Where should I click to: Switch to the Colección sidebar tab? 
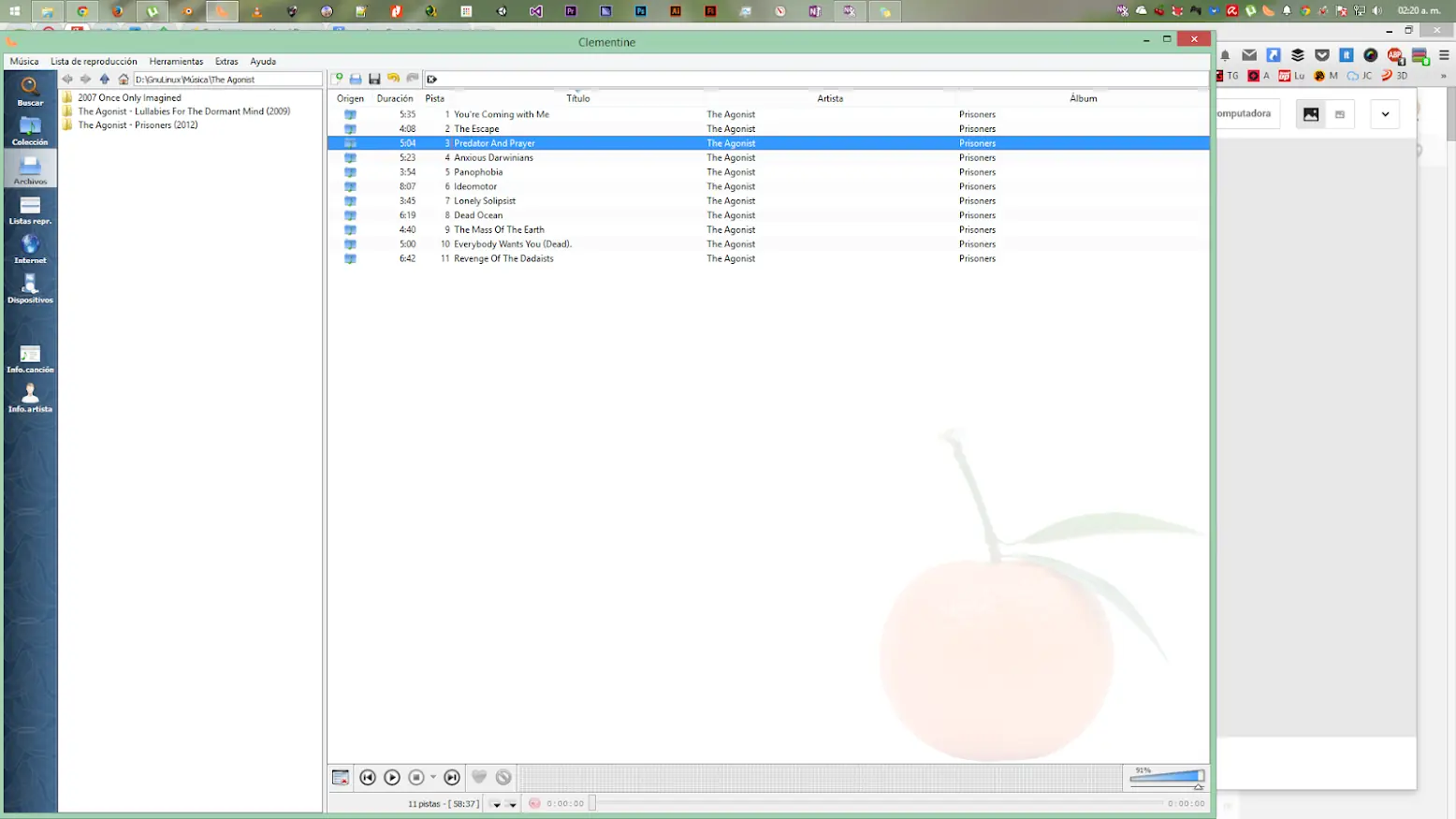click(30, 130)
